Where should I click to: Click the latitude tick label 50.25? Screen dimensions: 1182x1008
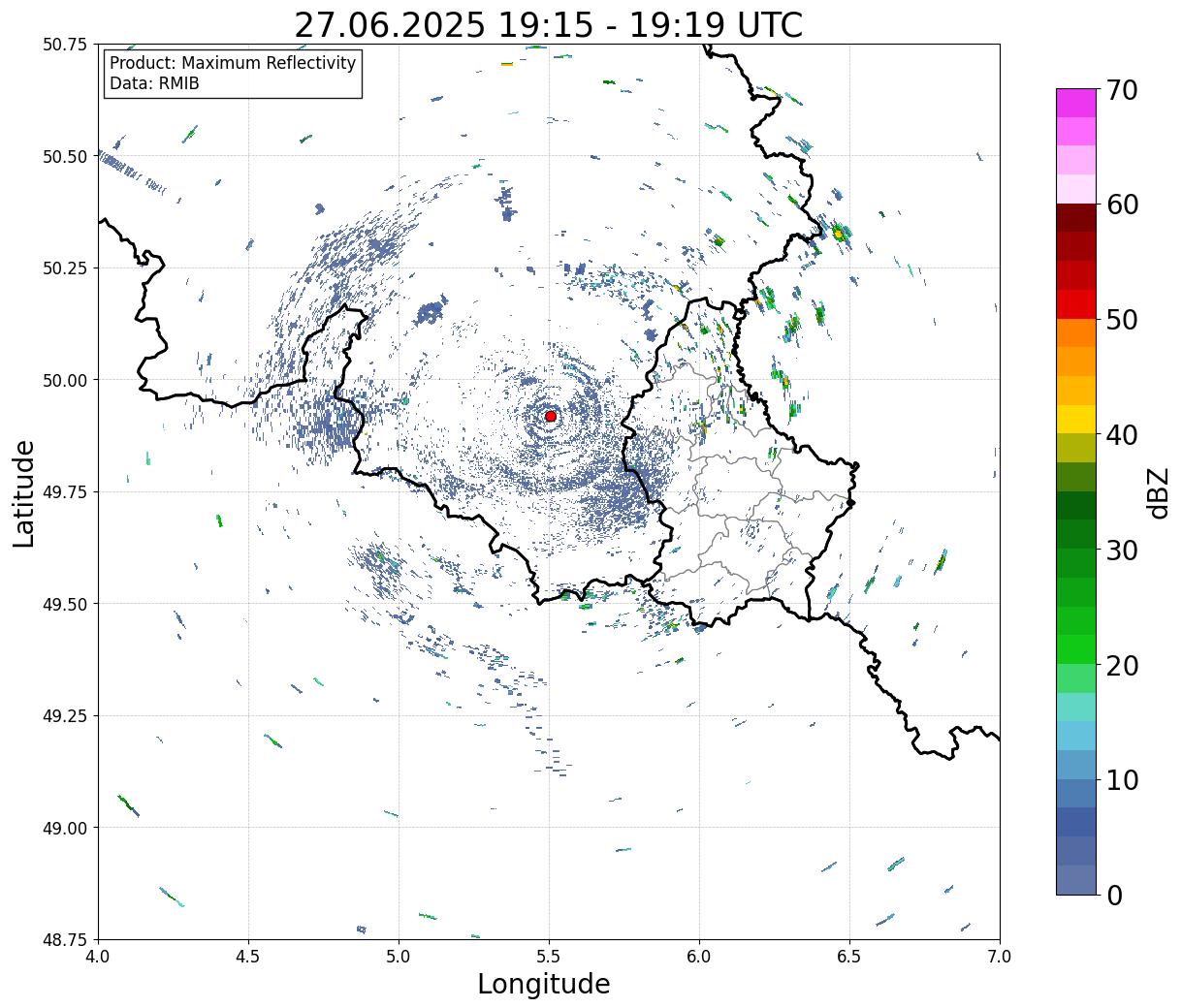[65, 268]
